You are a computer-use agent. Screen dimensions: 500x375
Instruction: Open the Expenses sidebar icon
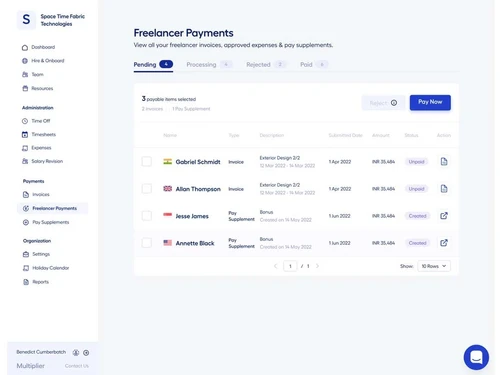[x=25, y=148]
